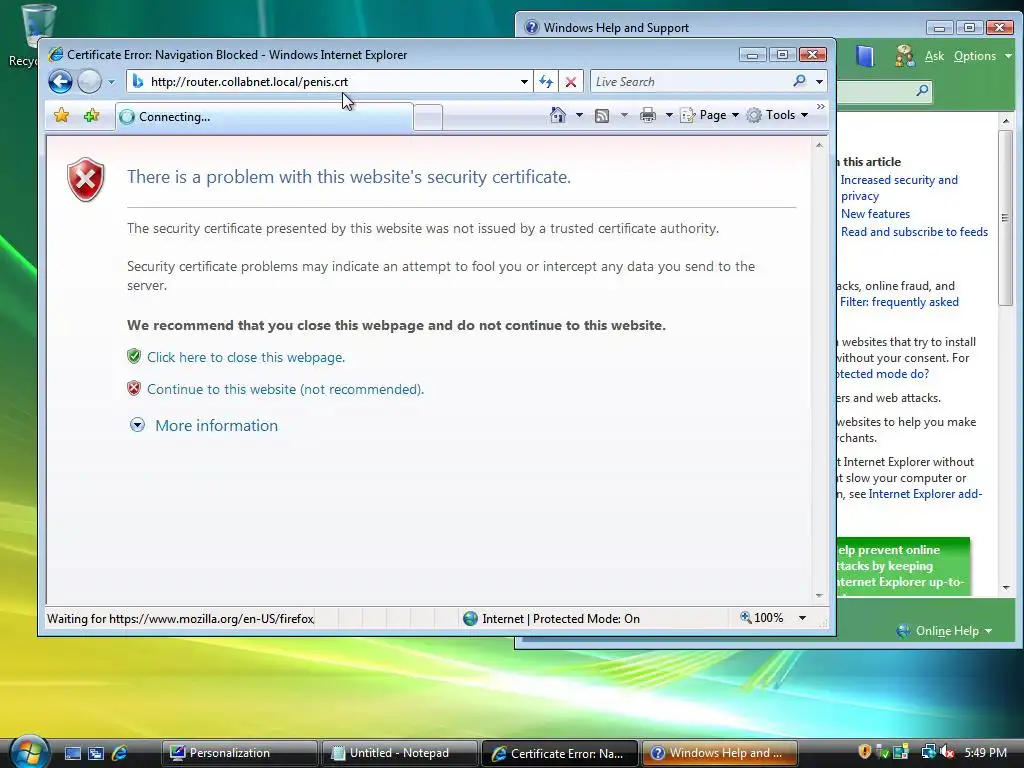Open the Online Help dropdown in Help window
The image size is (1024, 768).
pos(944,631)
